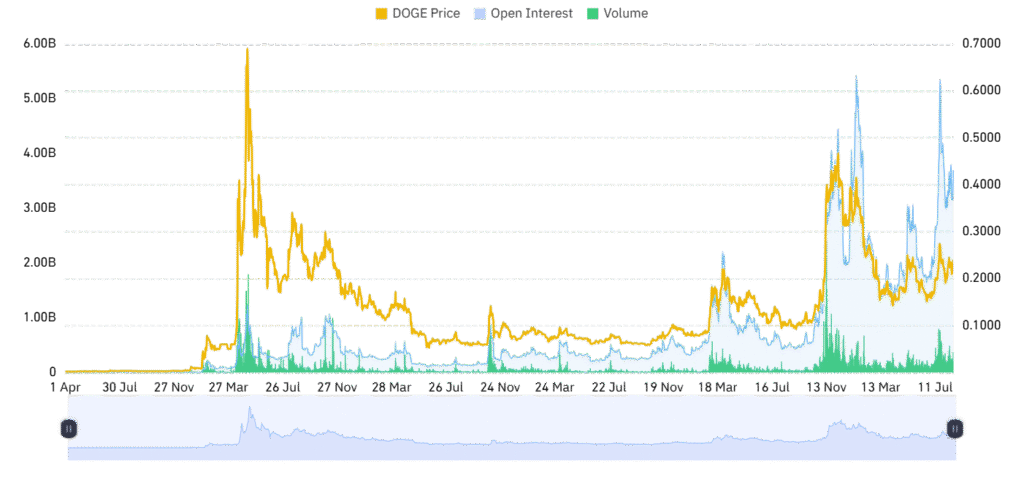Click the '0.7000' right axis label
The width and height of the screenshot is (1024, 493).
[x=982, y=44]
